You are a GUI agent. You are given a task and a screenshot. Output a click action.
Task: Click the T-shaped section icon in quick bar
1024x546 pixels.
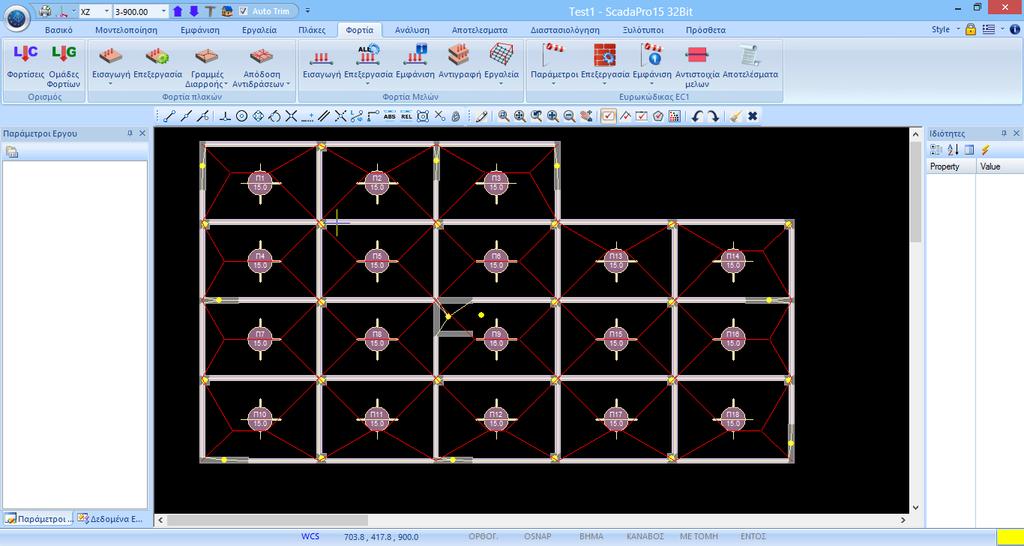pos(210,11)
